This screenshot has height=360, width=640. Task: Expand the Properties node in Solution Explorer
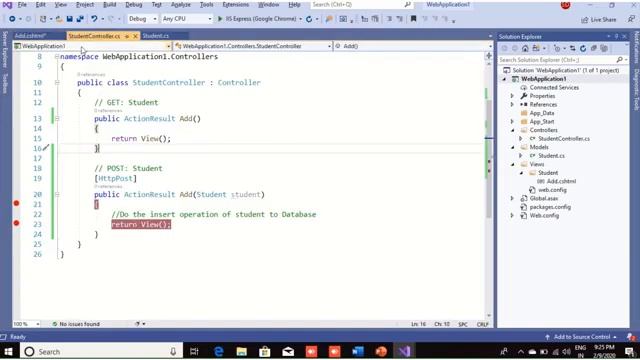[513, 96]
